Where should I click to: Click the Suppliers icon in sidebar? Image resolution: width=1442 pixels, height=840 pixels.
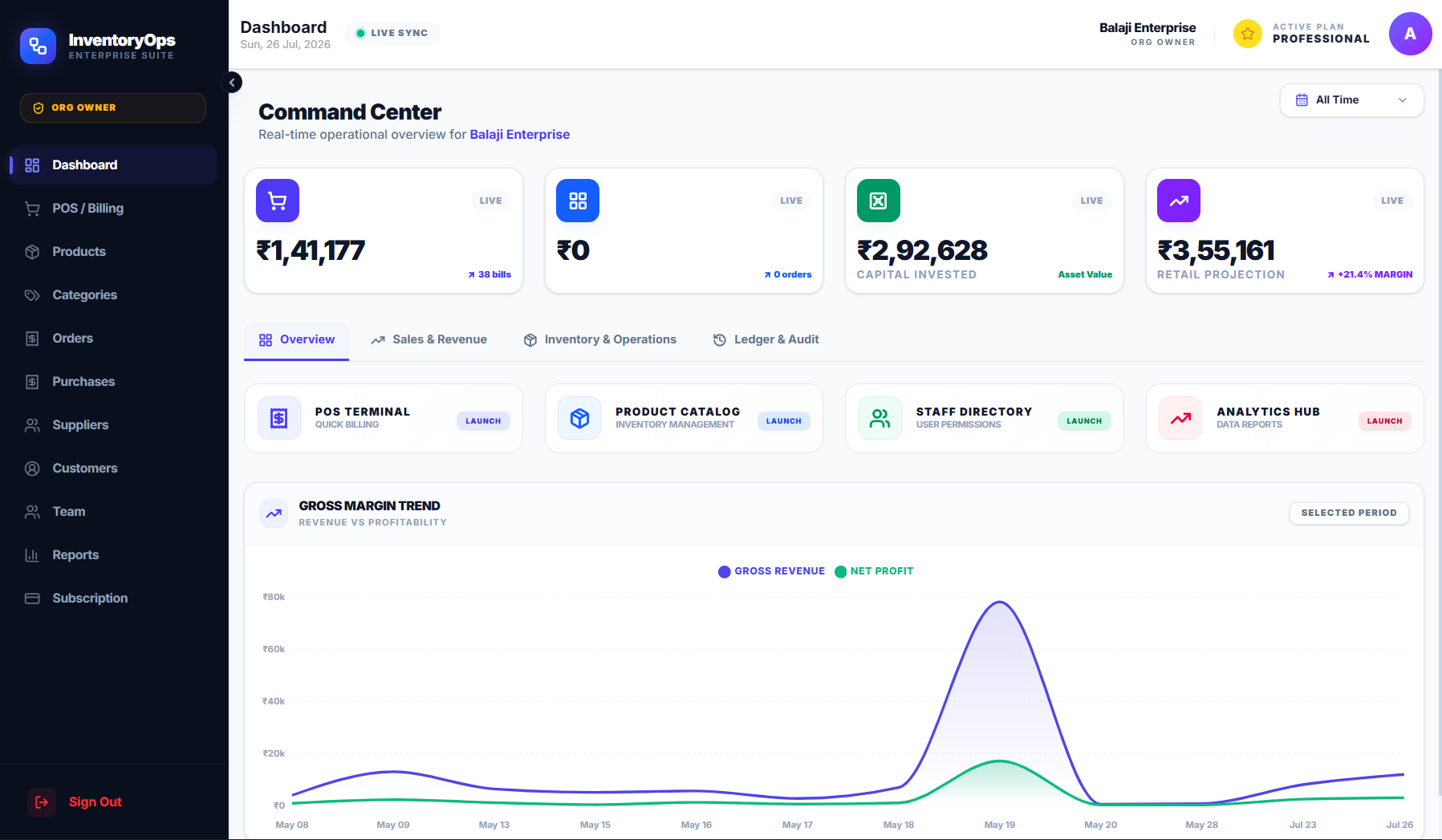(32, 425)
